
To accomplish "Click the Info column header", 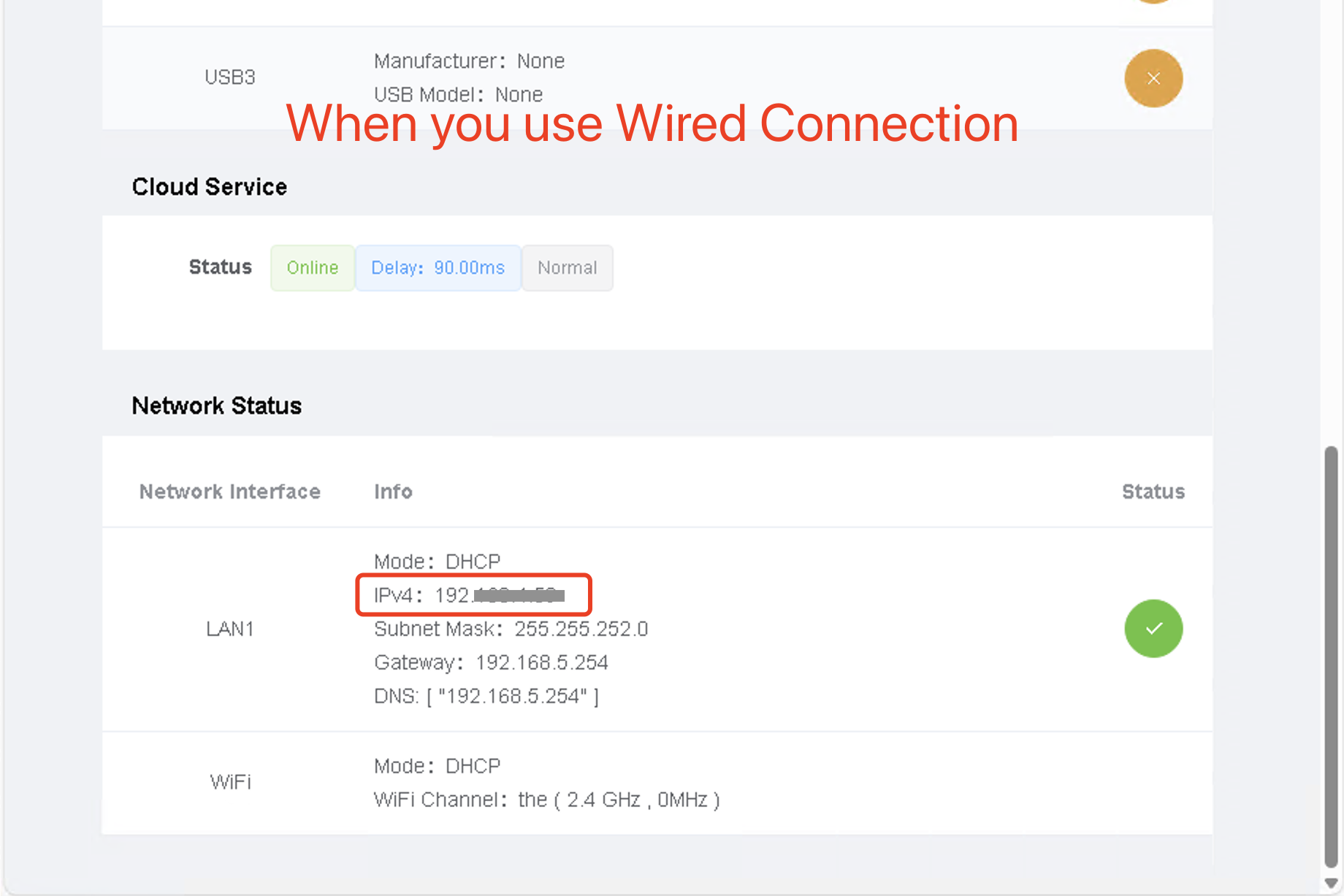I will tap(393, 491).
